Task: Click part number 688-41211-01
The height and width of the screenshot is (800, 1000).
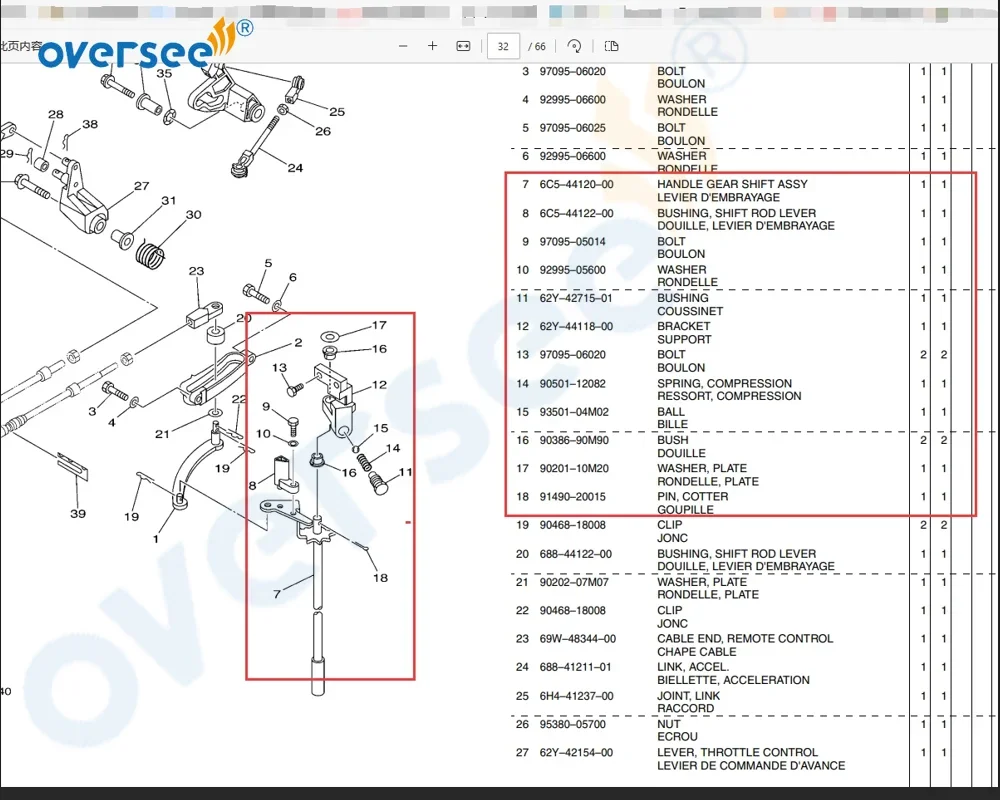Action: click(575, 667)
